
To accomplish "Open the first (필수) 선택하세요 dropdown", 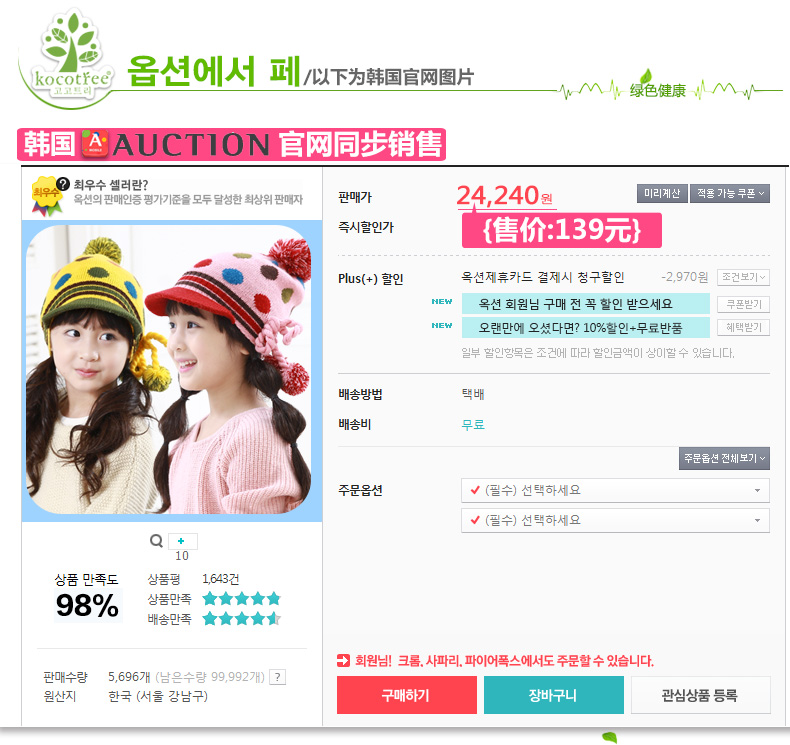I will click(x=615, y=490).
